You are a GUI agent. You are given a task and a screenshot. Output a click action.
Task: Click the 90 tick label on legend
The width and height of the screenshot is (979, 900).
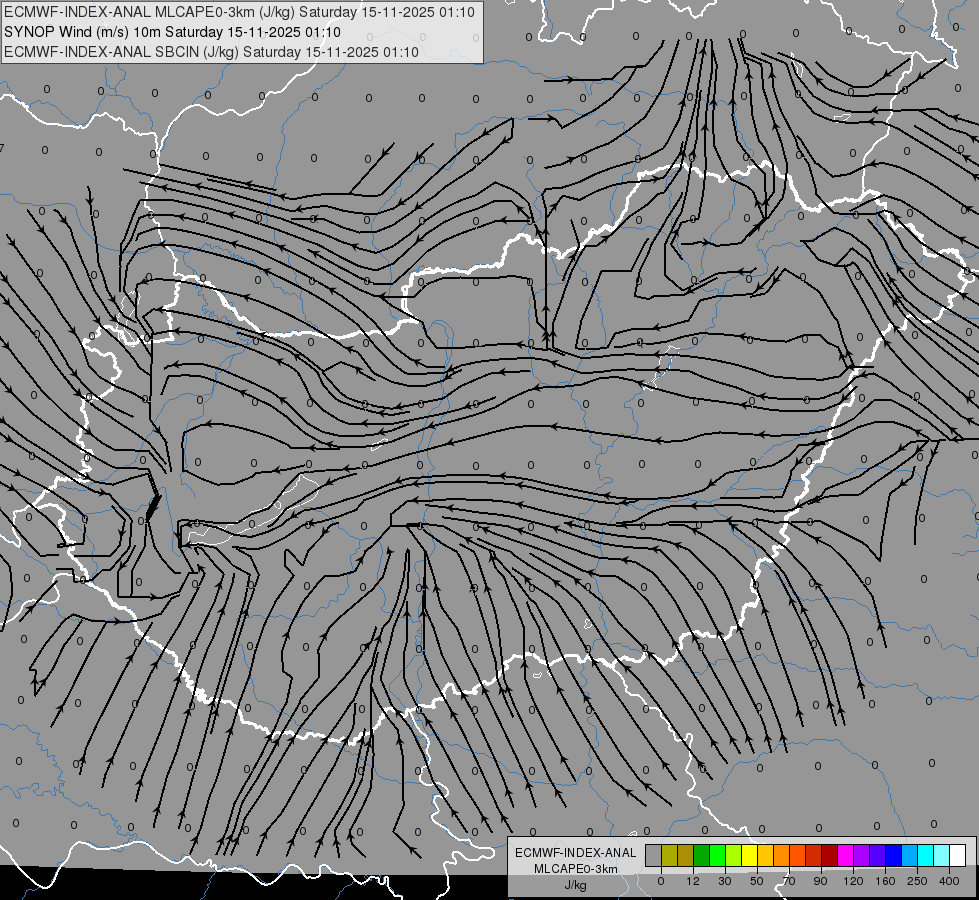(820, 881)
